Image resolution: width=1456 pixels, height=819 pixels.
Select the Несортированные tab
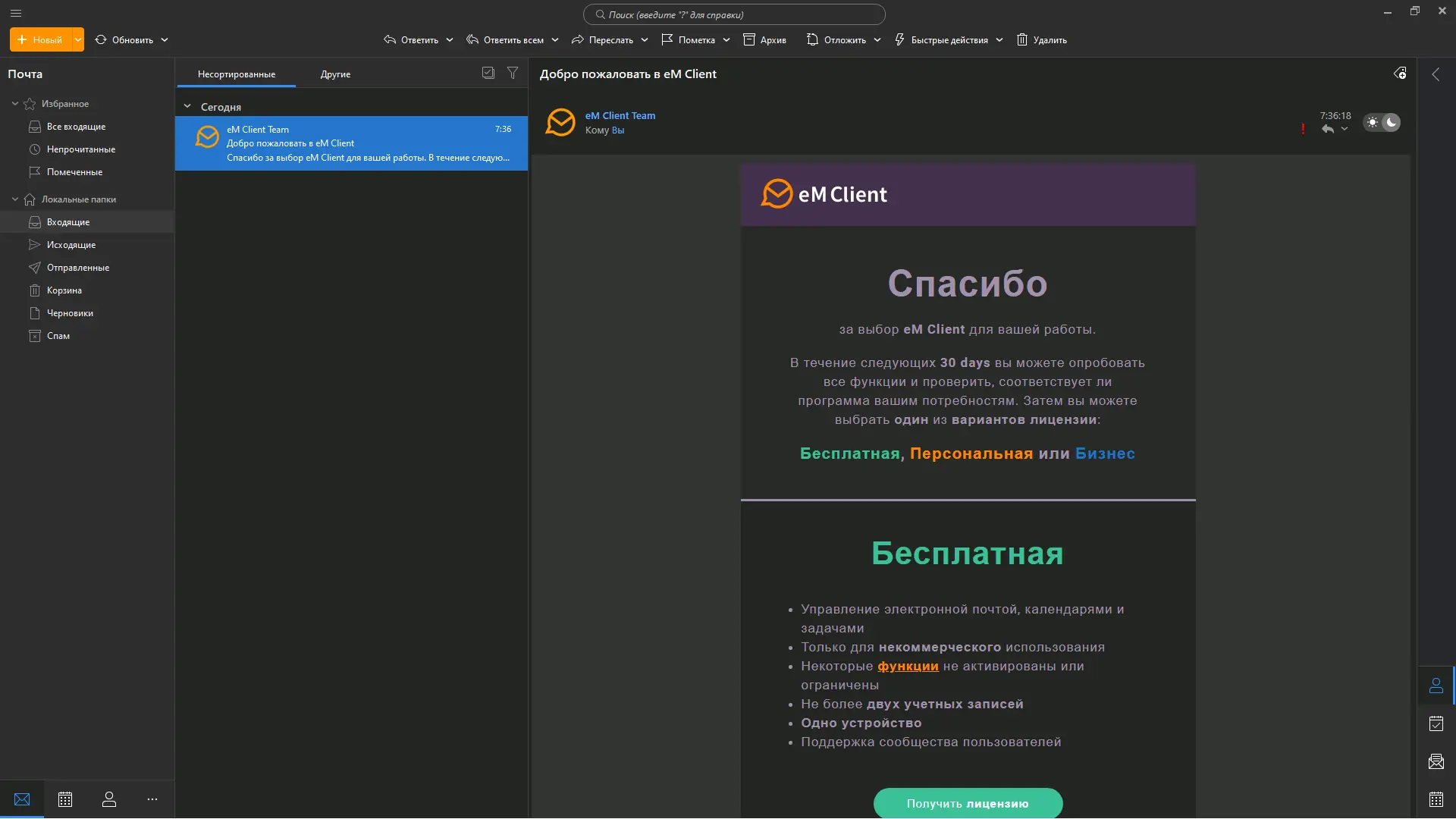click(x=237, y=74)
